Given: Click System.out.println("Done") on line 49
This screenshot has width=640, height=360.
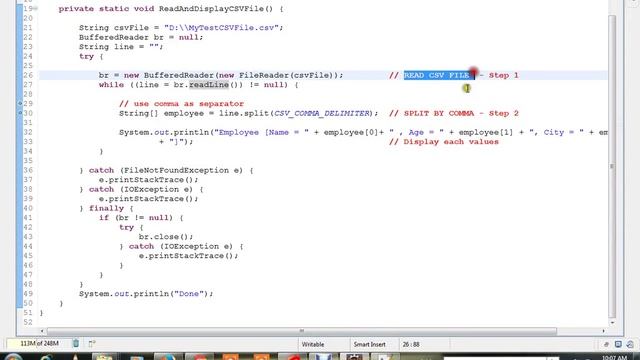Looking at the screenshot, I should tap(146, 294).
